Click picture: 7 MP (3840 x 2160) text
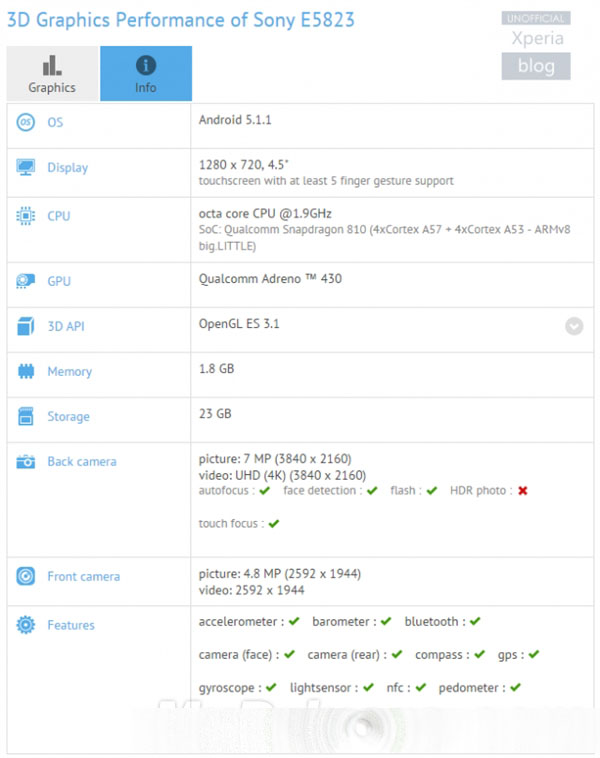The height and width of the screenshot is (758, 600). coord(275,459)
